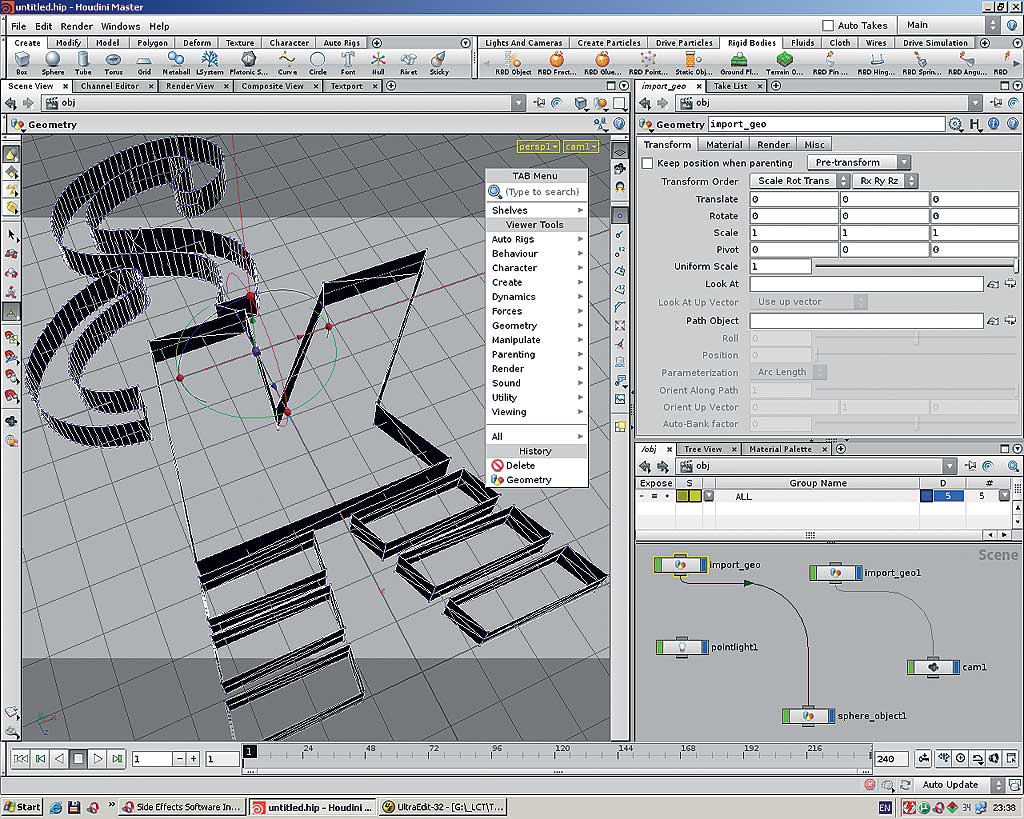The height and width of the screenshot is (819, 1024).
Task: Adjust the Uniform Scale slider
Action: pos(916,266)
